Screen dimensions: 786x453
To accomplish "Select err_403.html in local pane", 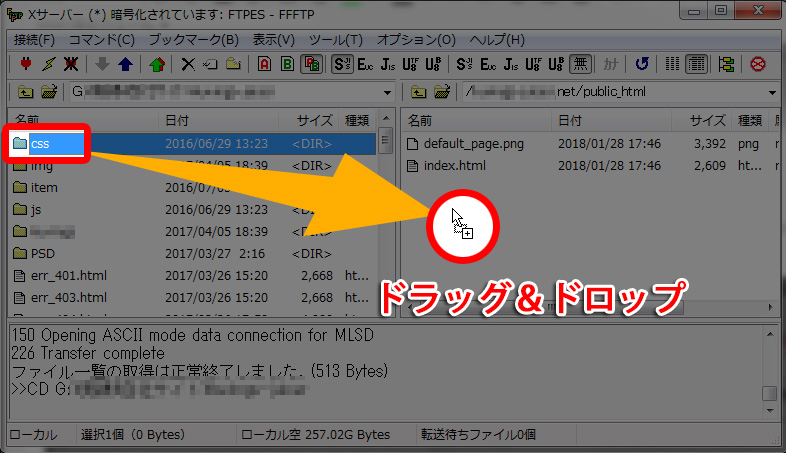I will (60, 298).
